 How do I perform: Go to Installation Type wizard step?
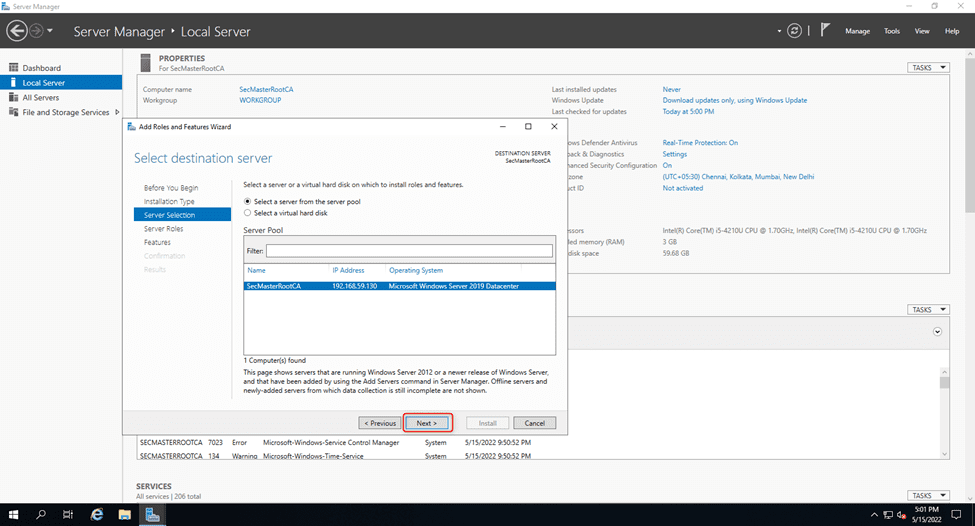pyautogui.click(x=169, y=201)
